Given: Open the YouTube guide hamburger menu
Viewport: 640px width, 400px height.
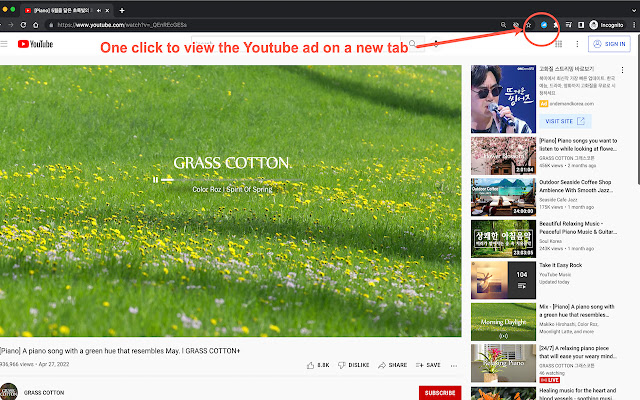Looking at the screenshot, I should pos(4,44).
